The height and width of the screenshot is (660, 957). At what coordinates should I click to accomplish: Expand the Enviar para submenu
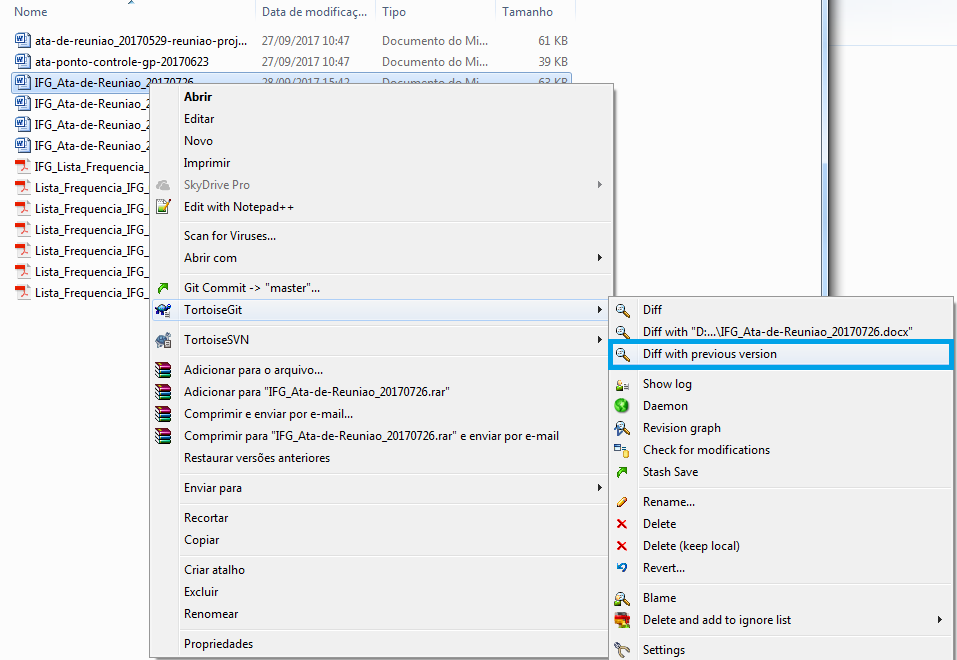(x=599, y=488)
